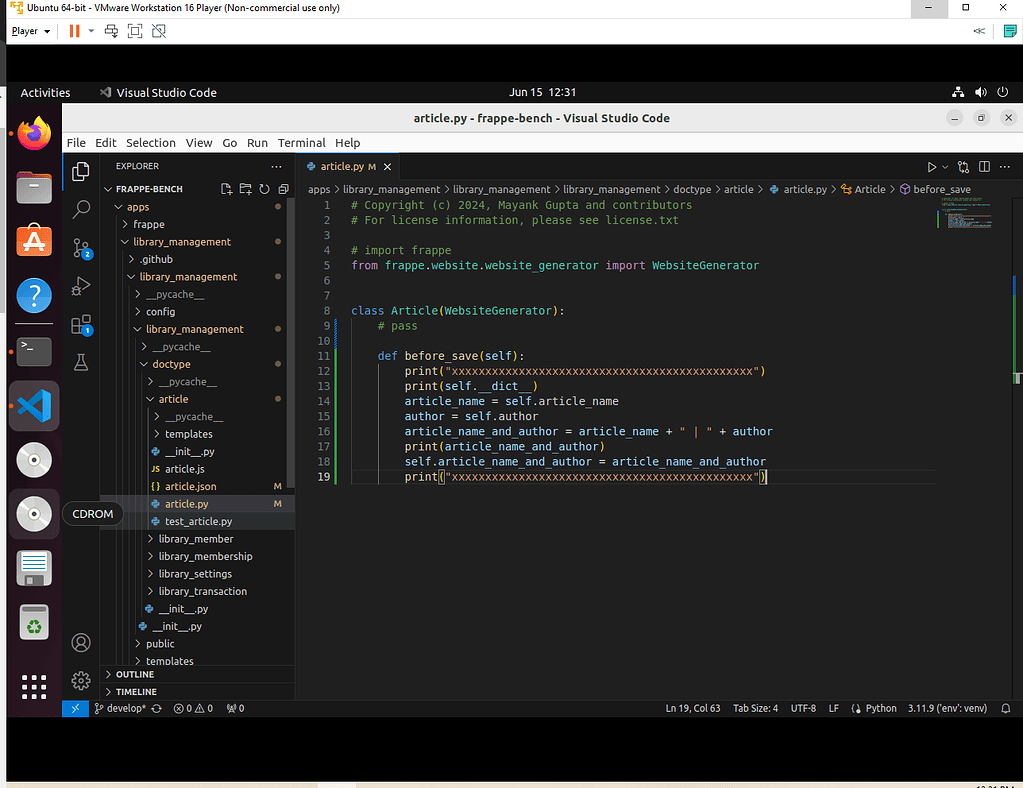The image size is (1023, 788).
Task: Open the Search view in activity bar
Action: click(81, 209)
